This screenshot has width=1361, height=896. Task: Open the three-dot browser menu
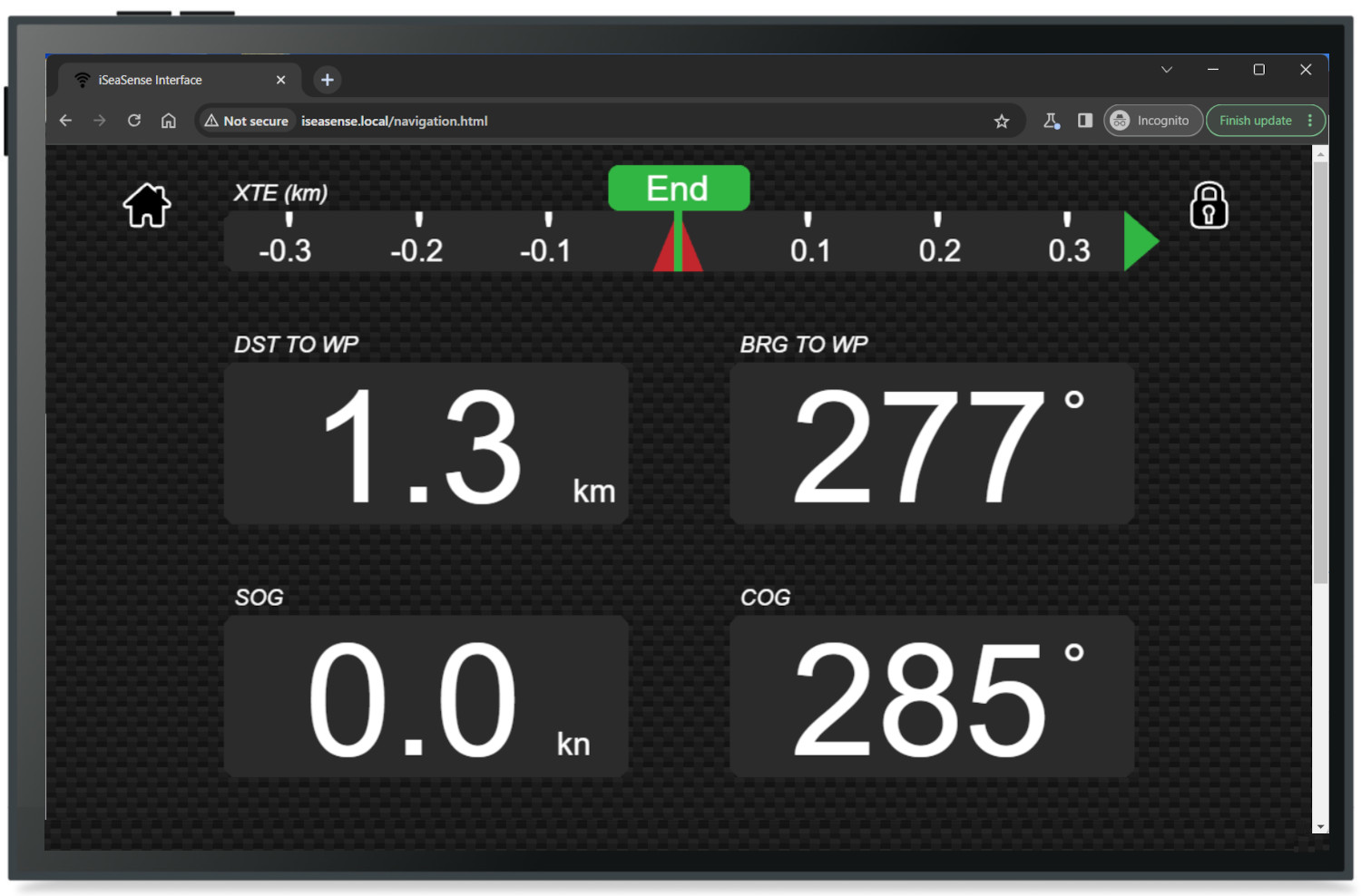pos(1309,120)
